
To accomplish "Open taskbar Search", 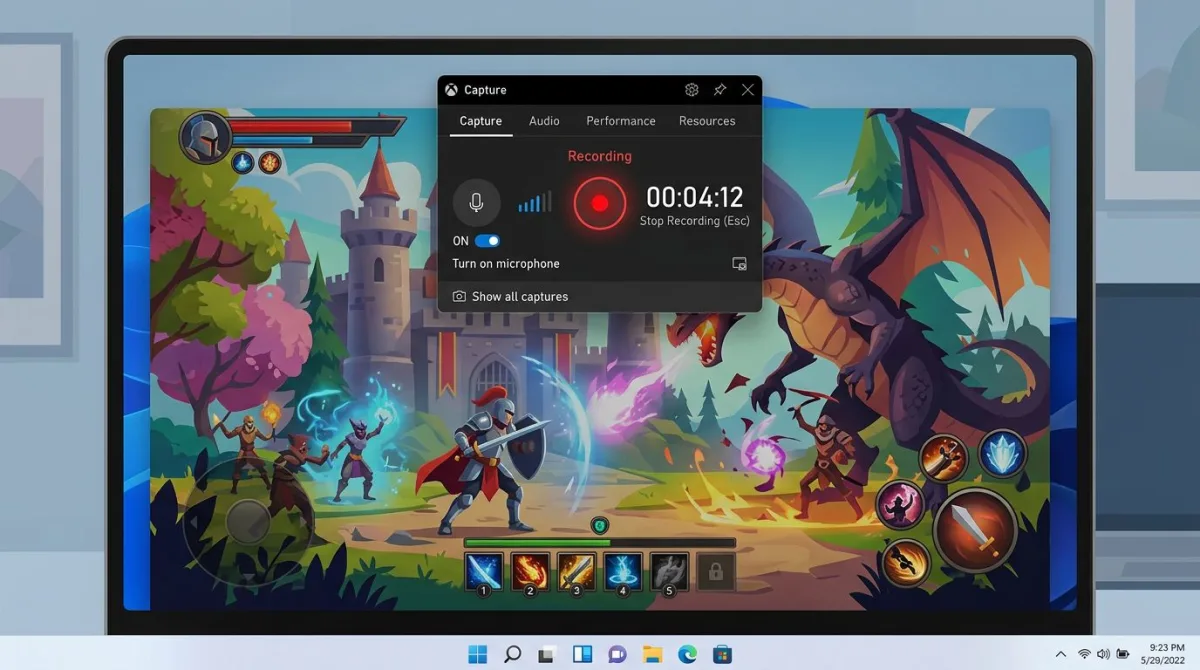I will (x=512, y=654).
